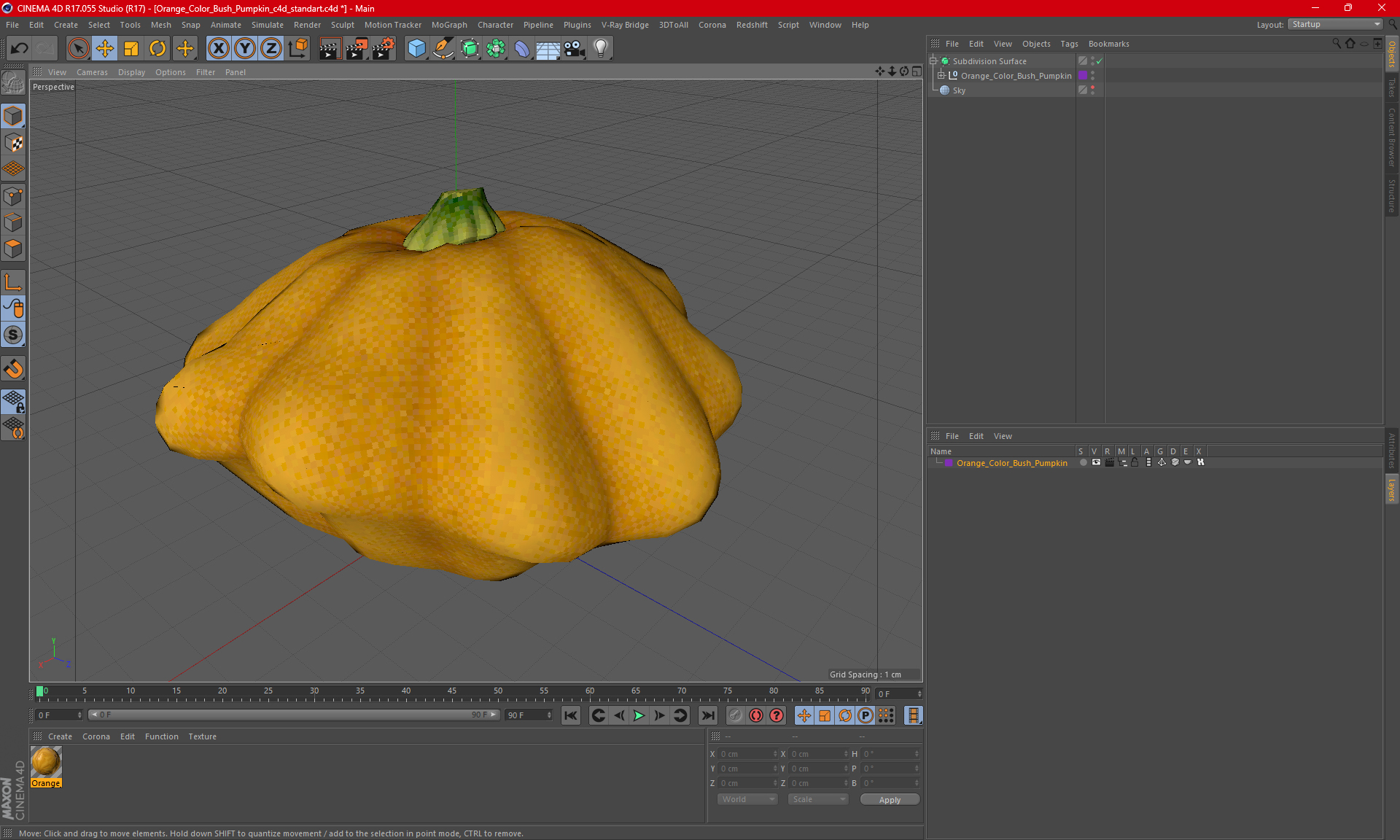Screen dimensions: 1400x840
Task: Open the Scale mode dropdown
Action: [818, 799]
